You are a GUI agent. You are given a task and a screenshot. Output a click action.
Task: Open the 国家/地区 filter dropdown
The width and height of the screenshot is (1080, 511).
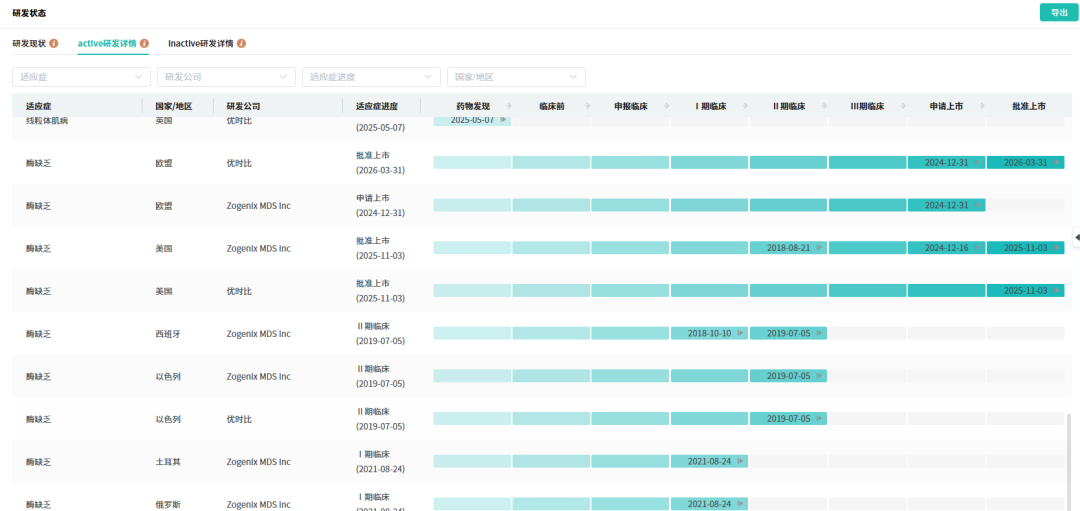(x=515, y=77)
